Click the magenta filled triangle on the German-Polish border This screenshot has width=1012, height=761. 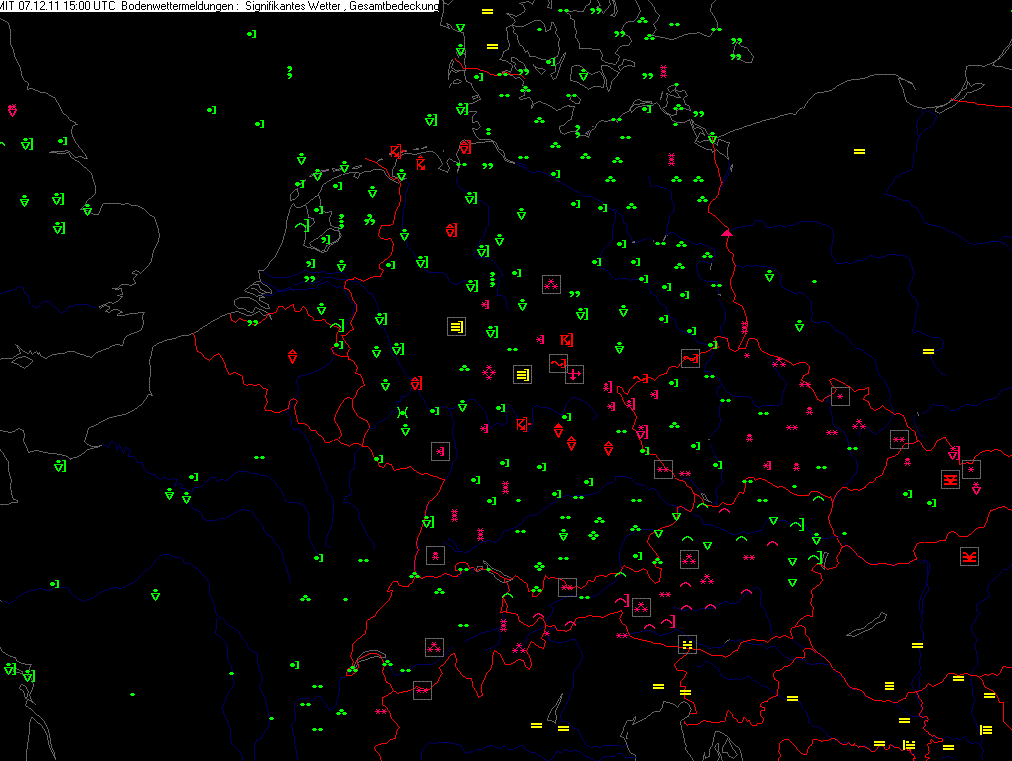pyautogui.click(x=727, y=232)
